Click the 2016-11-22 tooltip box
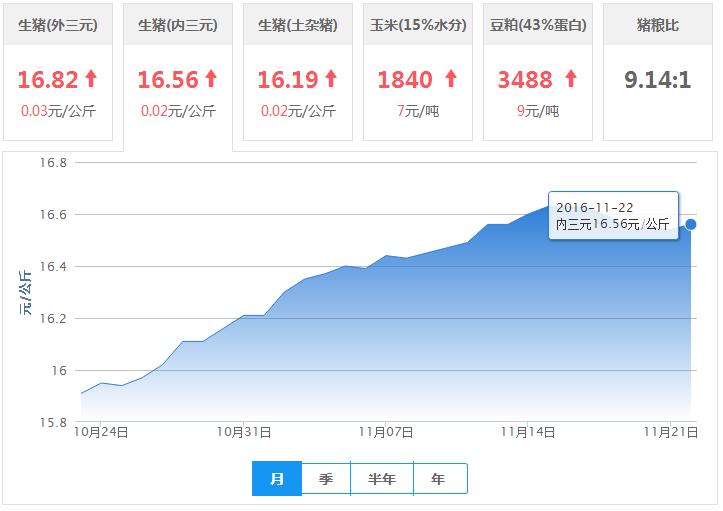This screenshot has width=723, height=511. point(613,215)
